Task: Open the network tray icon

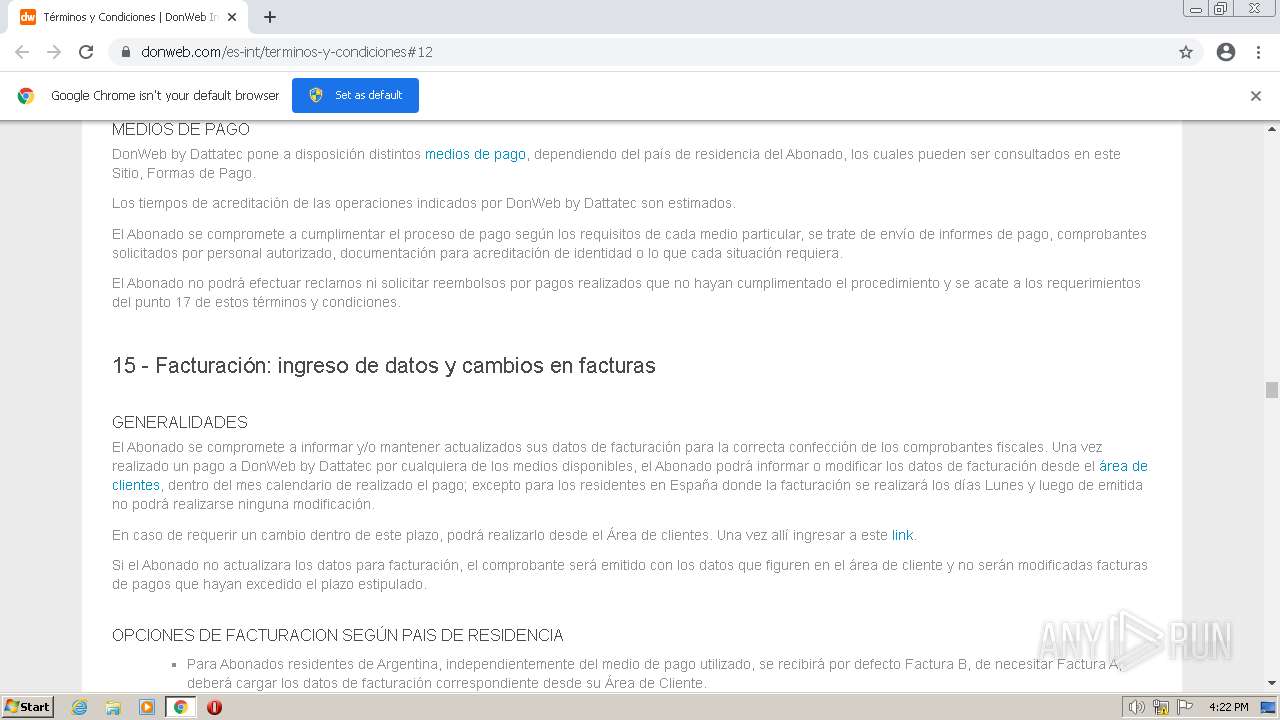Action: (x=1161, y=707)
